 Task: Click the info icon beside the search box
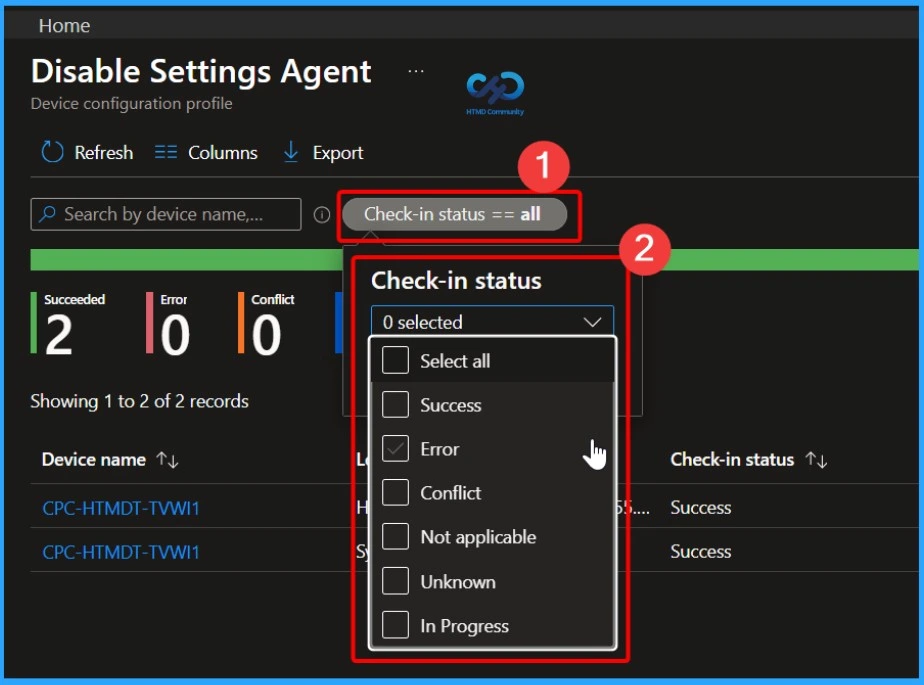click(x=322, y=213)
